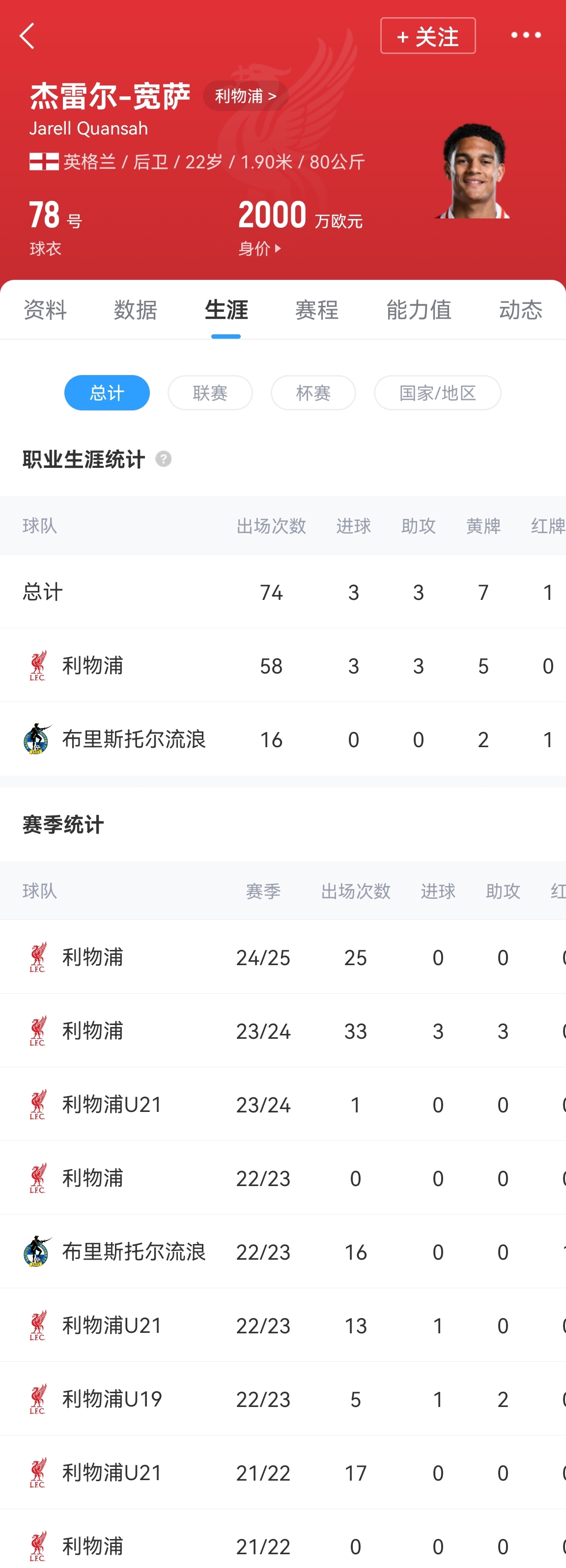Tap Liverpool crest in 24/25 season row
This screenshot has width=566, height=1568.
(38, 957)
